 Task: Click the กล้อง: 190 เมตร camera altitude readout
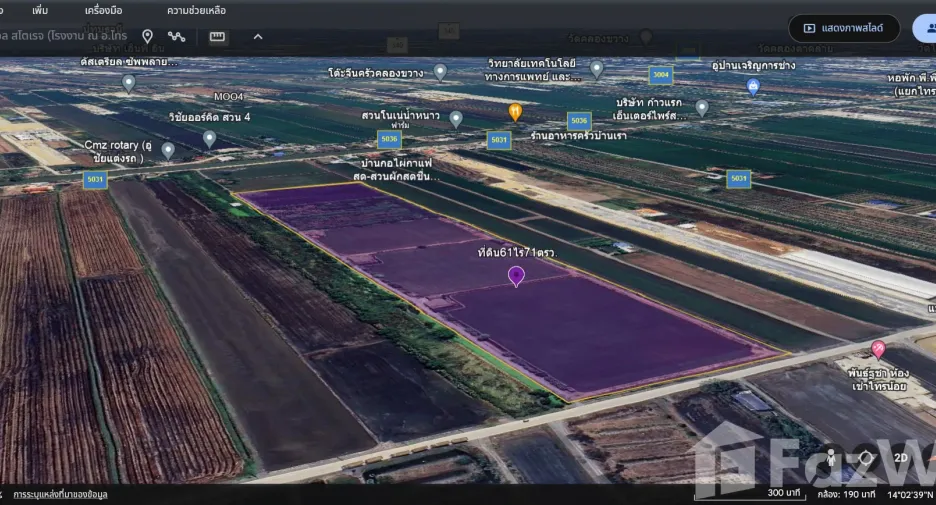click(846, 494)
